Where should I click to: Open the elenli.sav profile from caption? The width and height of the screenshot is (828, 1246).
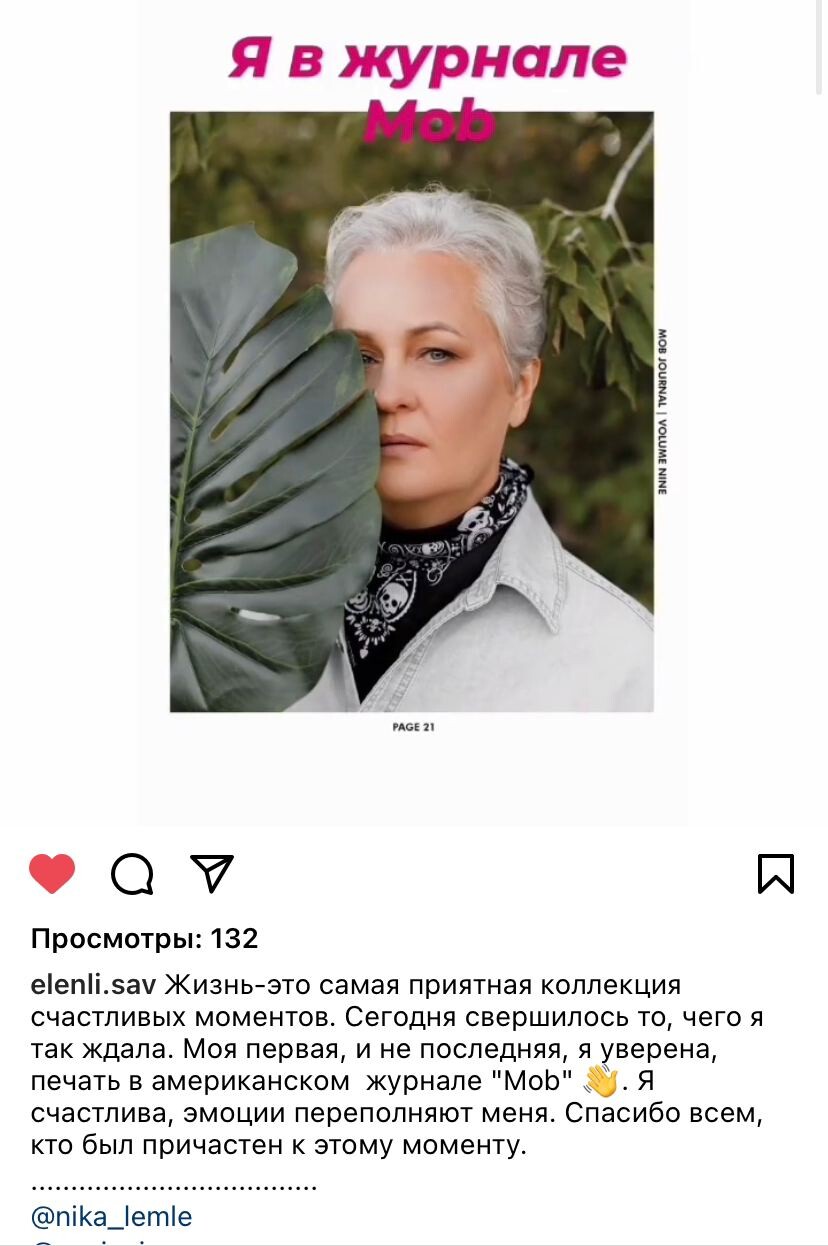94,985
